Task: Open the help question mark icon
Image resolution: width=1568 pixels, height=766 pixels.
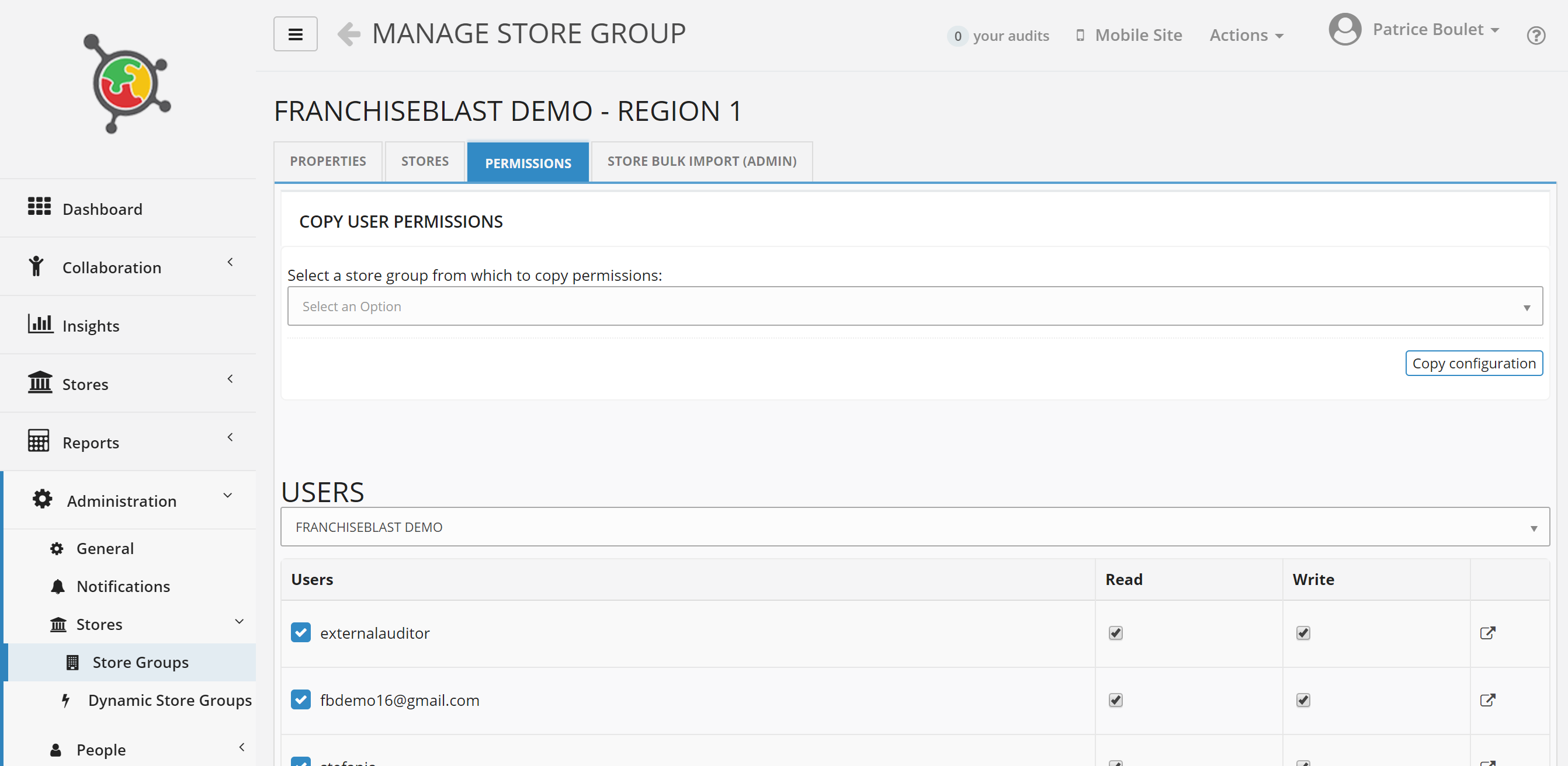Action: coord(1535,36)
